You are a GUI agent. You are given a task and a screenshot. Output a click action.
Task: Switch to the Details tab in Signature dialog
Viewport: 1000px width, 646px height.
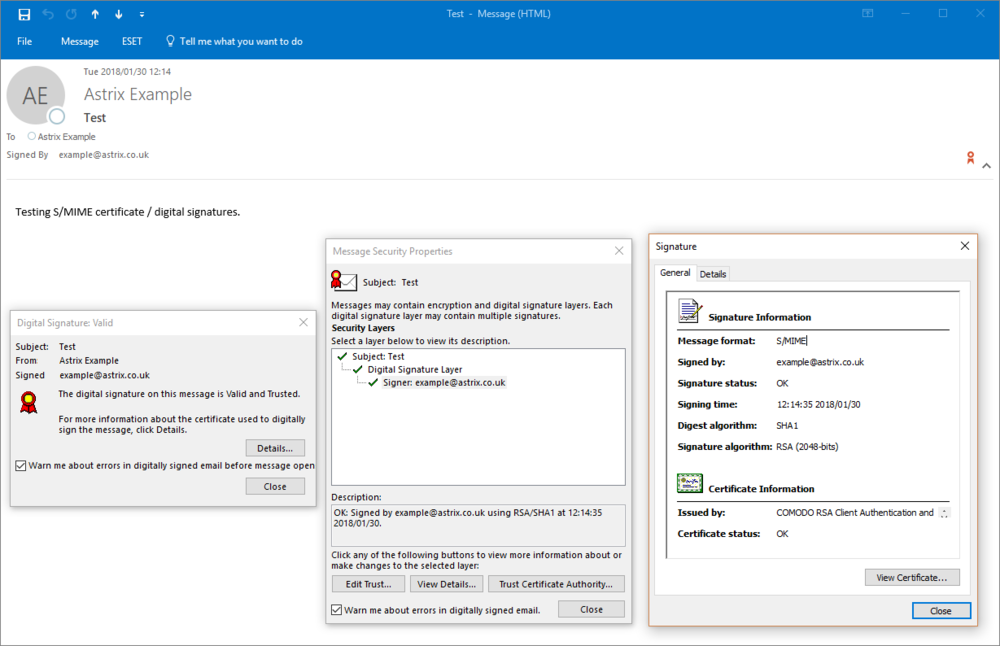[x=713, y=274]
